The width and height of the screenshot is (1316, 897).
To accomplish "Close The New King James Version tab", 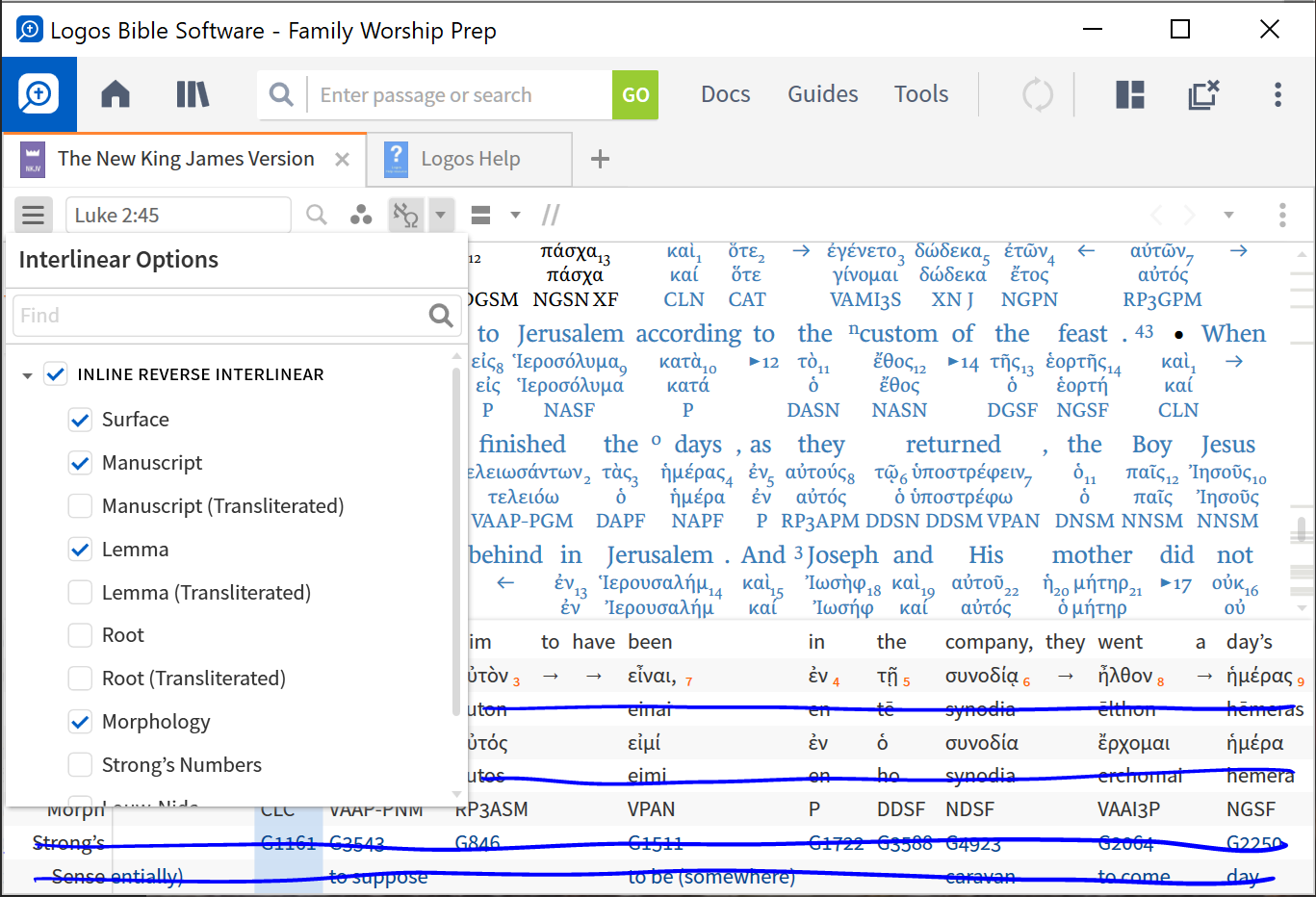I will (342, 160).
